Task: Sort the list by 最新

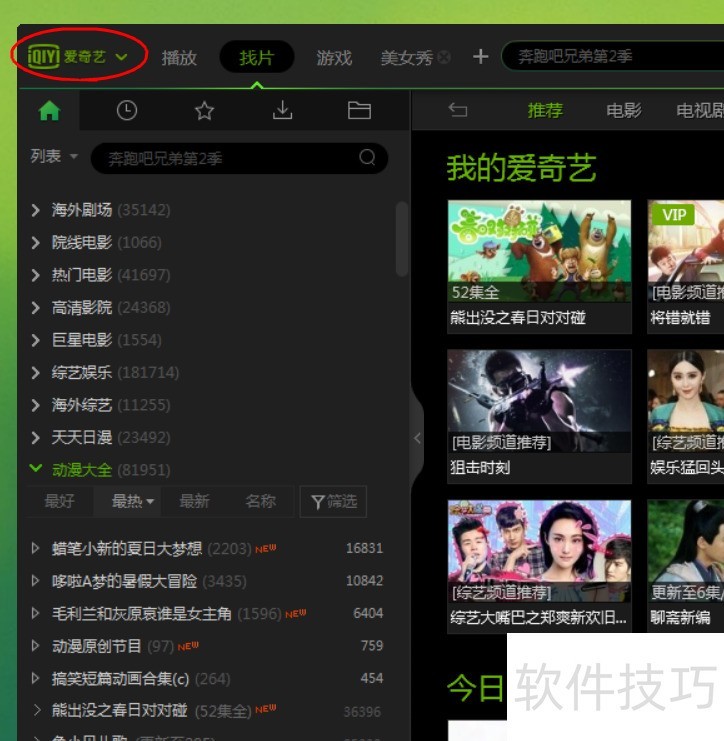Action: pos(194,501)
